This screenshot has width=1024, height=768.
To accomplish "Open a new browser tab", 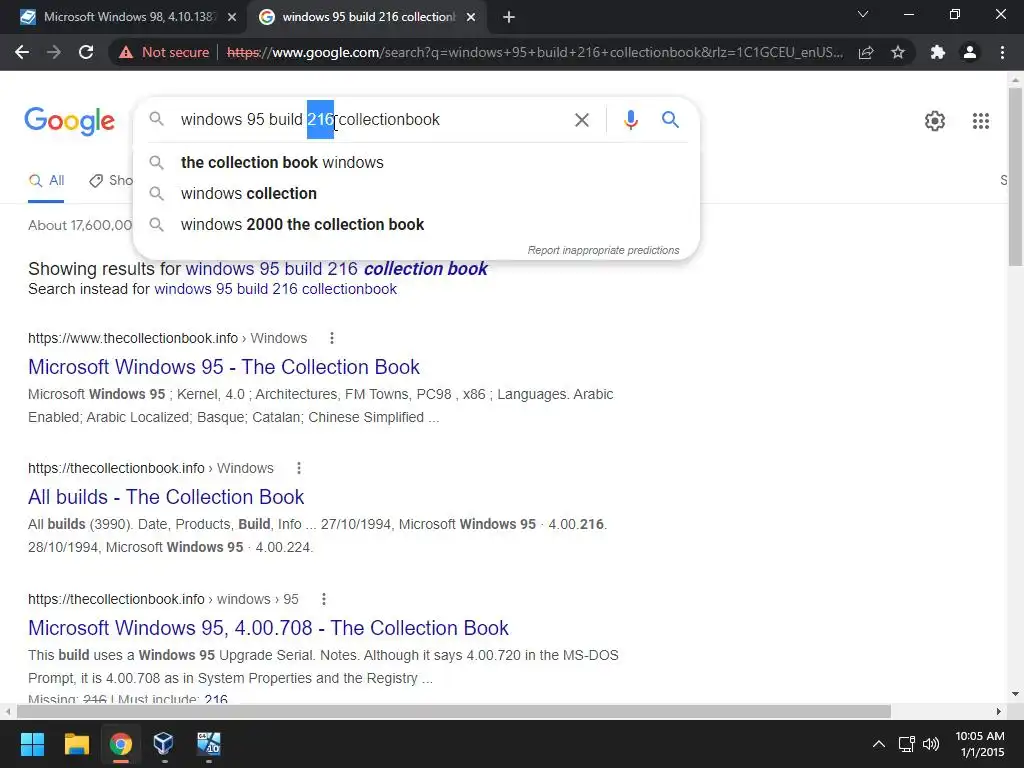I will (x=509, y=18).
